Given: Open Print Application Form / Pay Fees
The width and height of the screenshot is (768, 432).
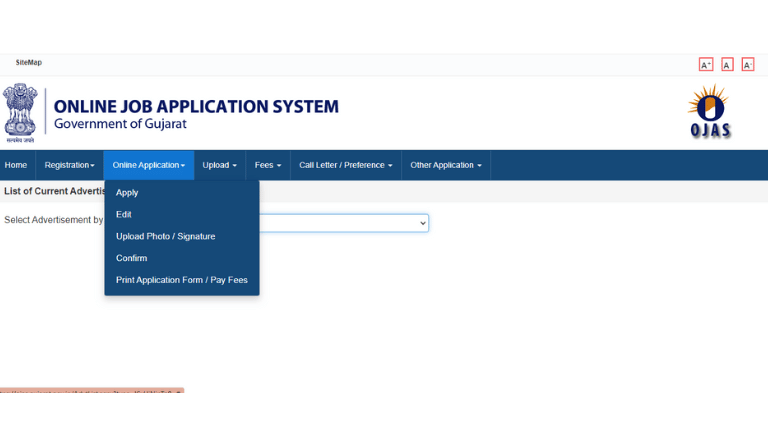Looking at the screenshot, I should point(181,281).
